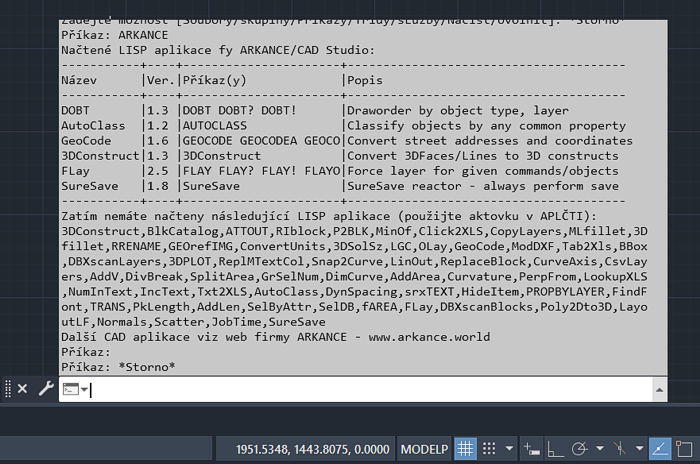Open recent commands dropdown
The image size is (700, 464).
[x=77, y=390]
